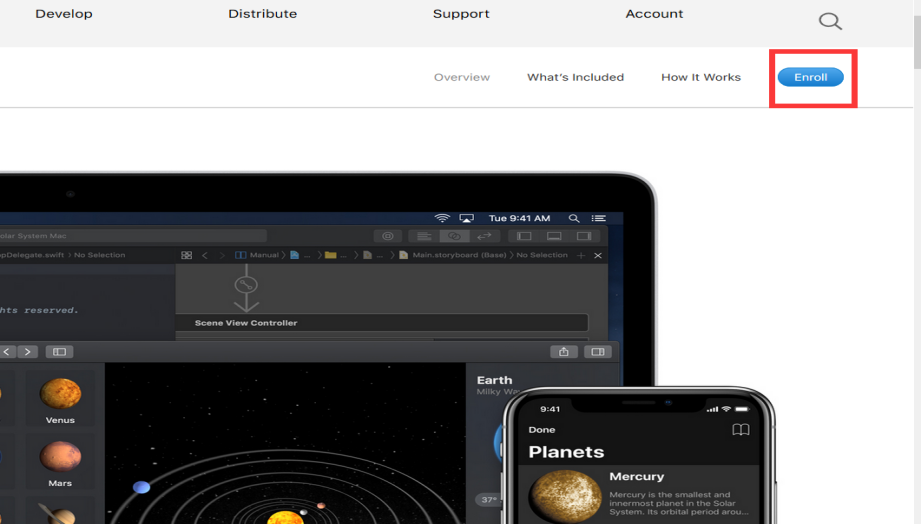Click the Tue 9:41 AM clock
This screenshot has width=921, height=525.
tap(519, 218)
